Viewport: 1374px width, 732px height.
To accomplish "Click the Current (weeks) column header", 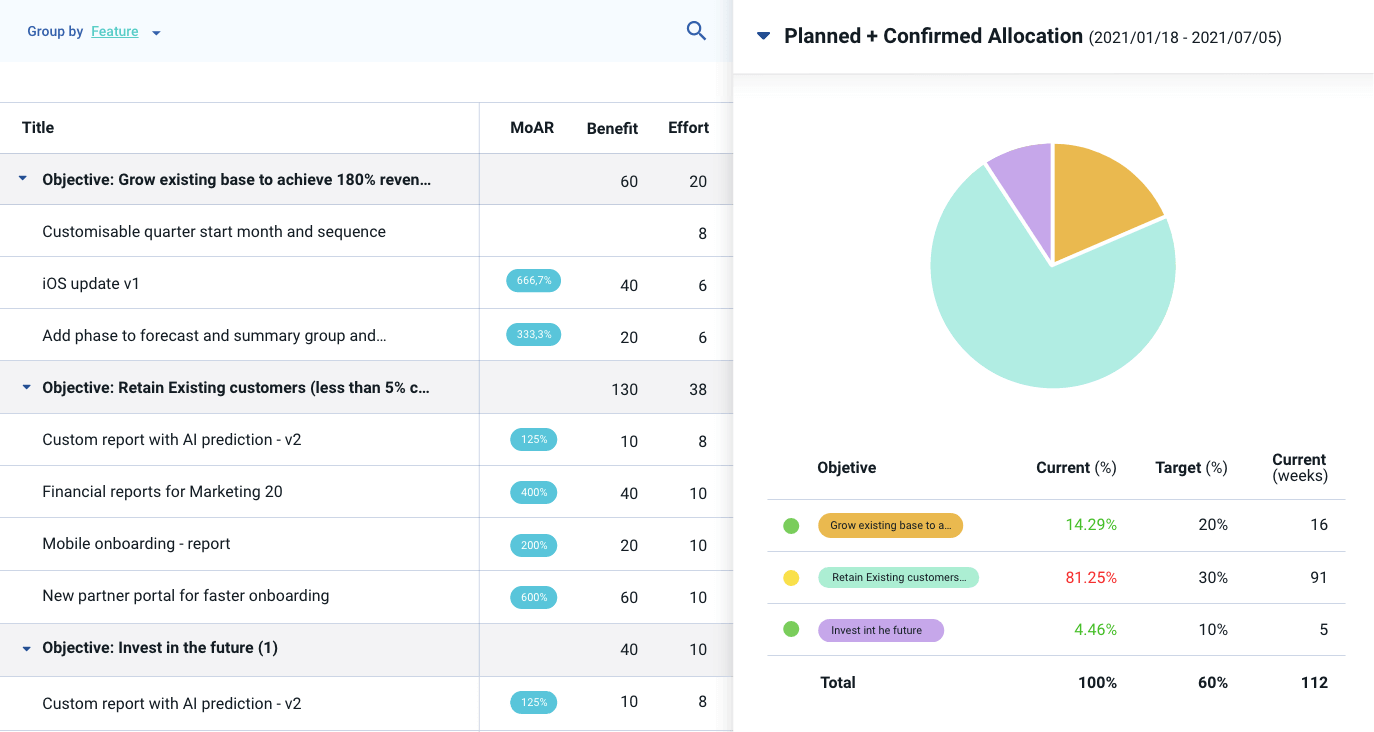I will [x=1300, y=468].
